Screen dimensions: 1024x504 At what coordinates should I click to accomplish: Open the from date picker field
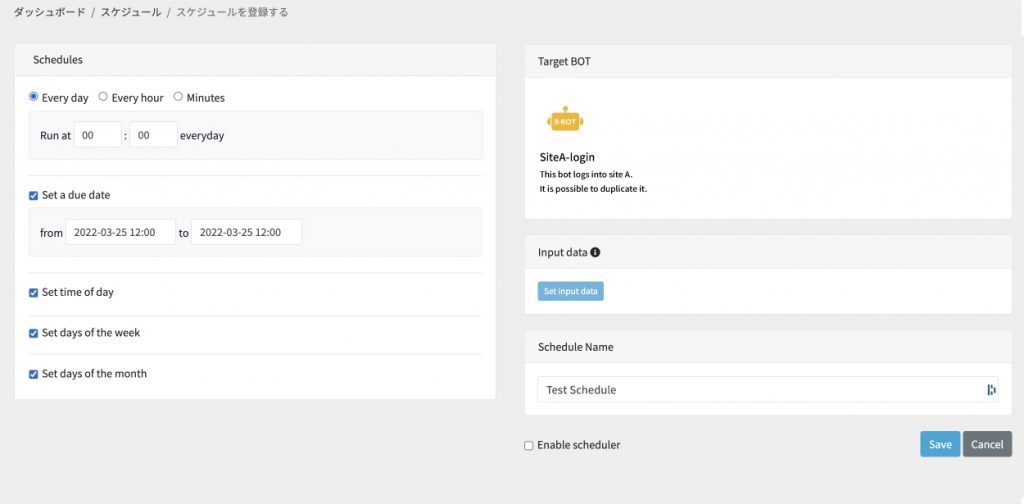pos(121,232)
